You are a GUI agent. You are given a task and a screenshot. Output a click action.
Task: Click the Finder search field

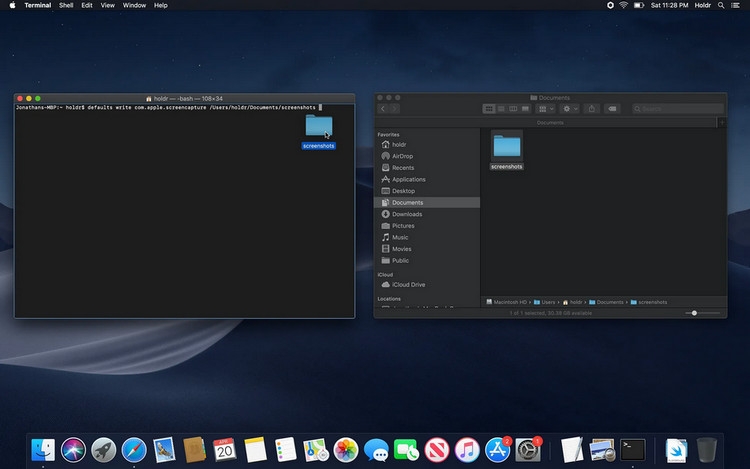point(678,109)
